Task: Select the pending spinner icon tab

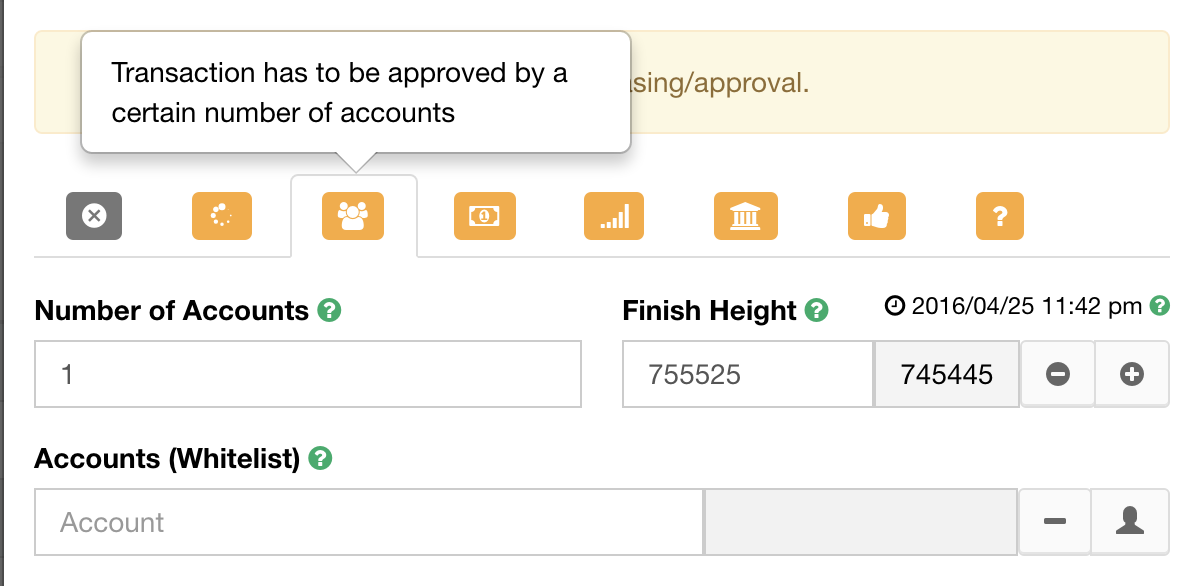Action: 222,215
